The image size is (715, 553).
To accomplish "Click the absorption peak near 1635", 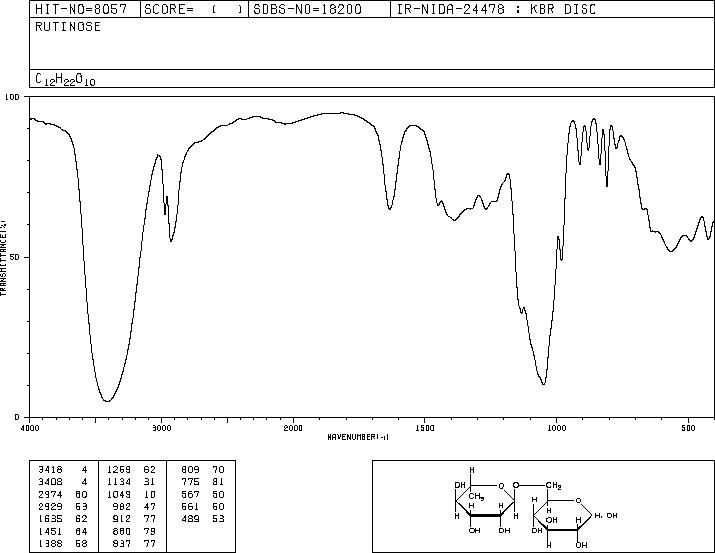I will point(389,209).
